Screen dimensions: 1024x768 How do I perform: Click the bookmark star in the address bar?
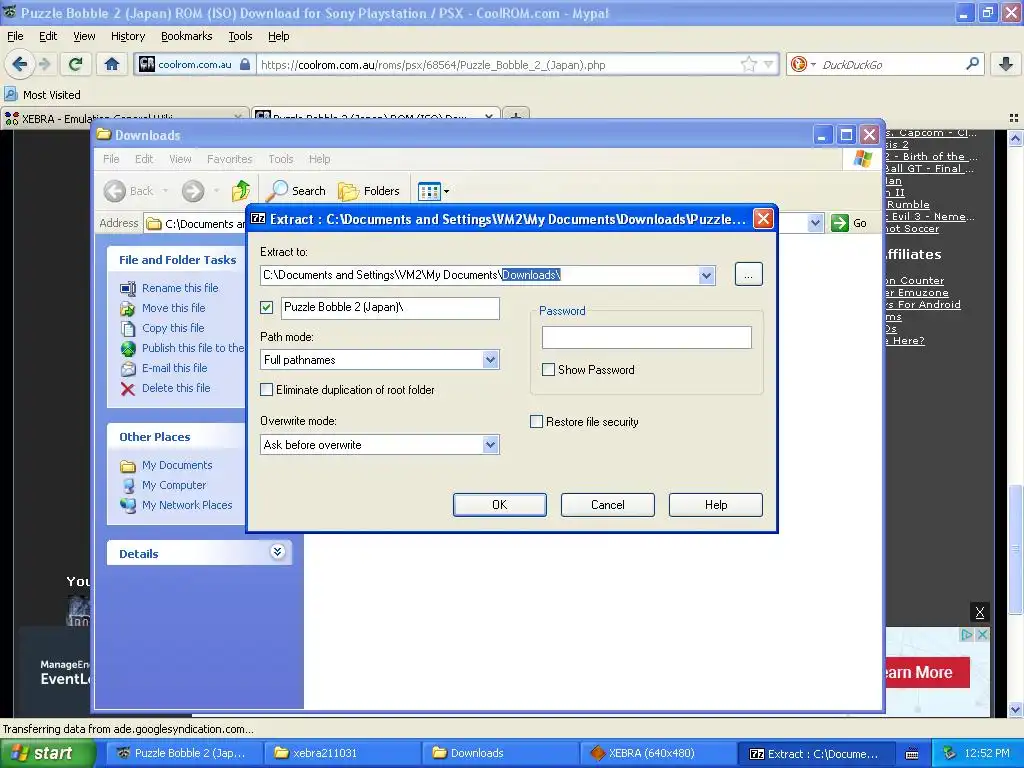[x=748, y=64]
